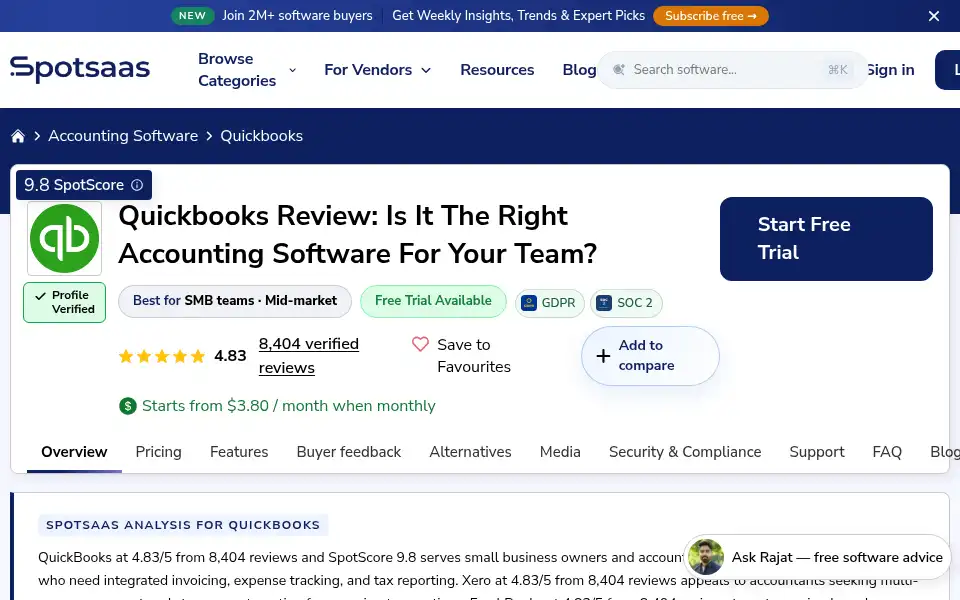
Task: Click the 4.83 rating value
Action: pos(230,356)
